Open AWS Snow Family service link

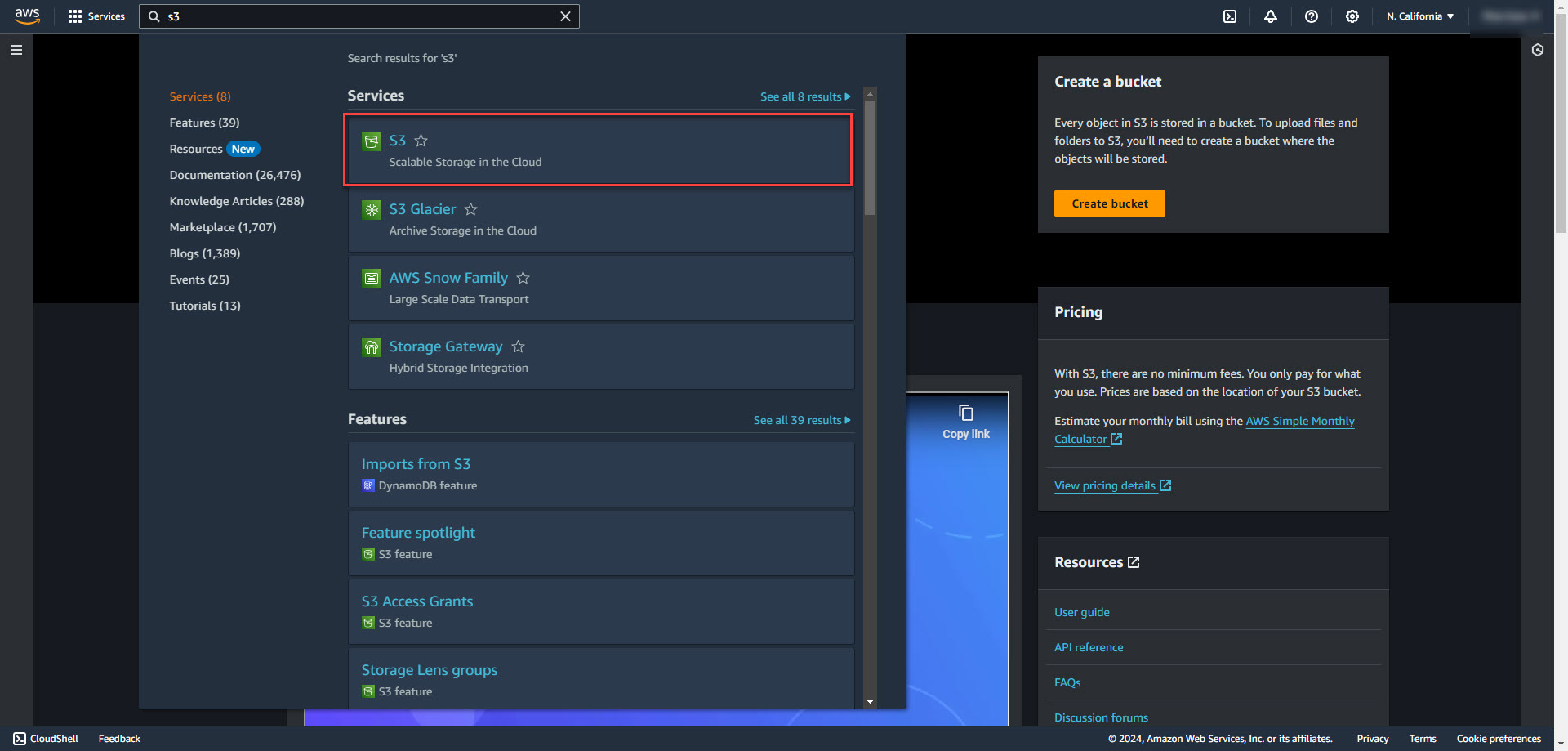pos(448,278)
